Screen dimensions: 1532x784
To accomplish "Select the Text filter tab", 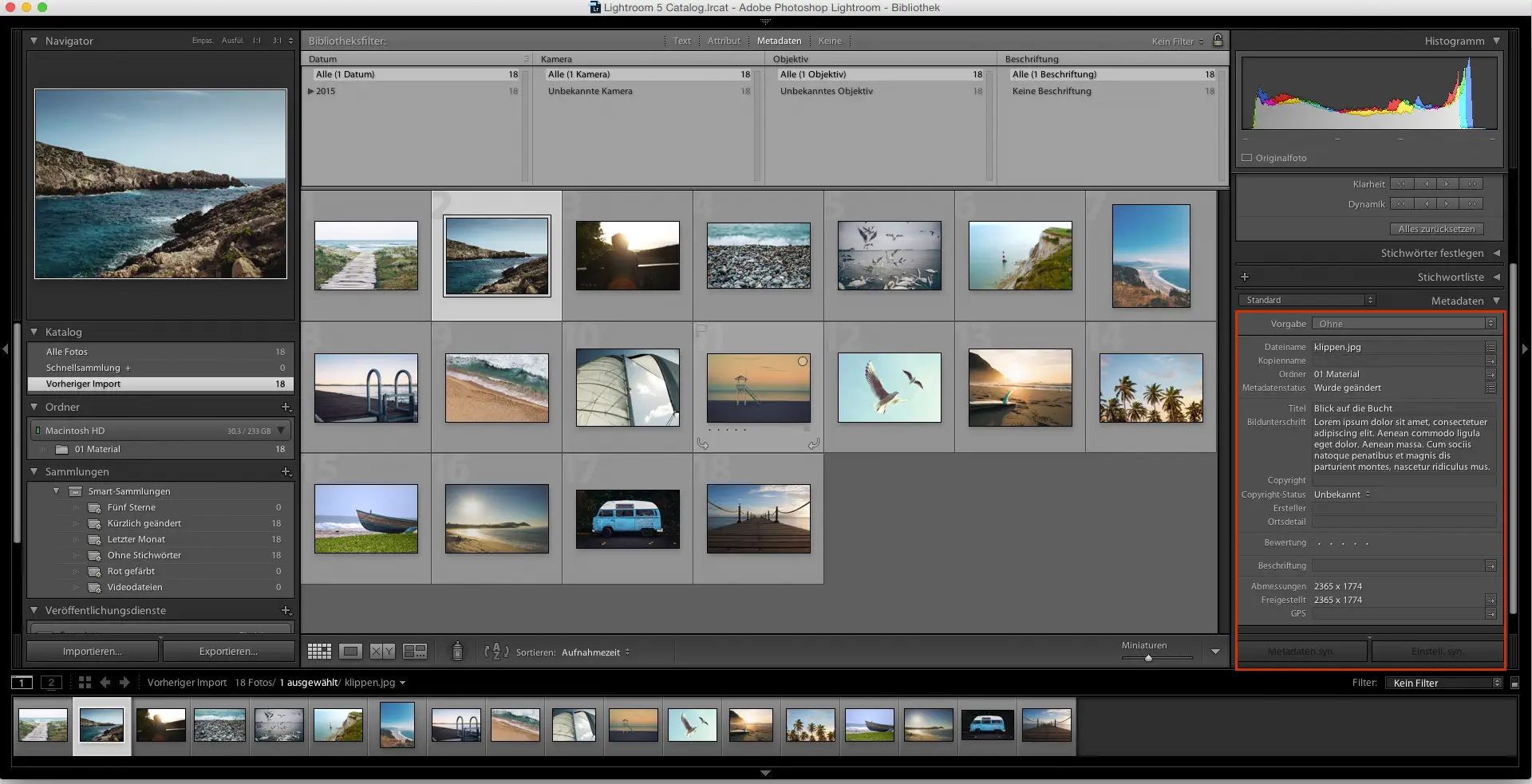I will pyautogui.click(x=681, y=41).
